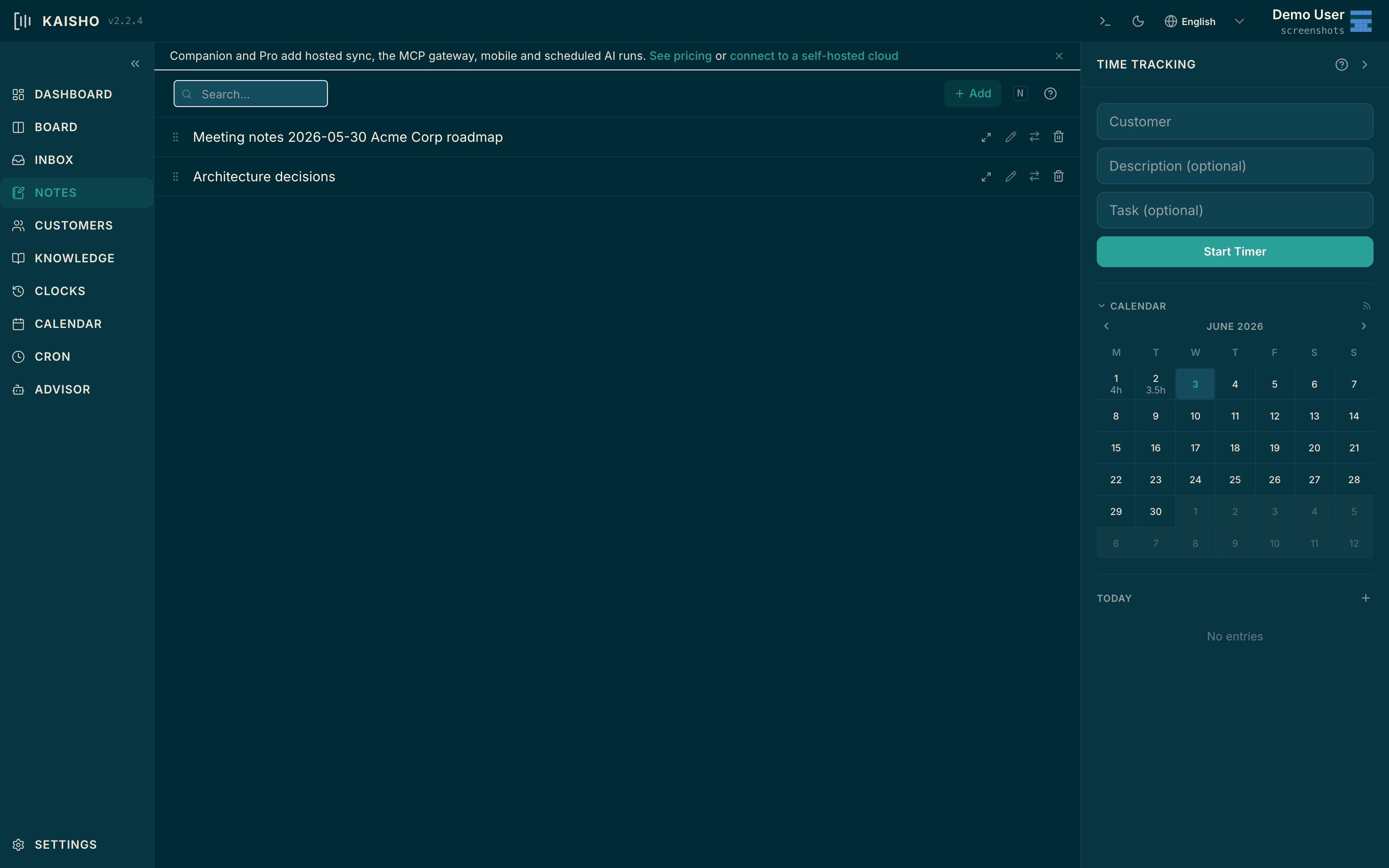Open notes help question mark icon
Image resolution: width=1389 pixels, height=868 pixels.
1050,94
